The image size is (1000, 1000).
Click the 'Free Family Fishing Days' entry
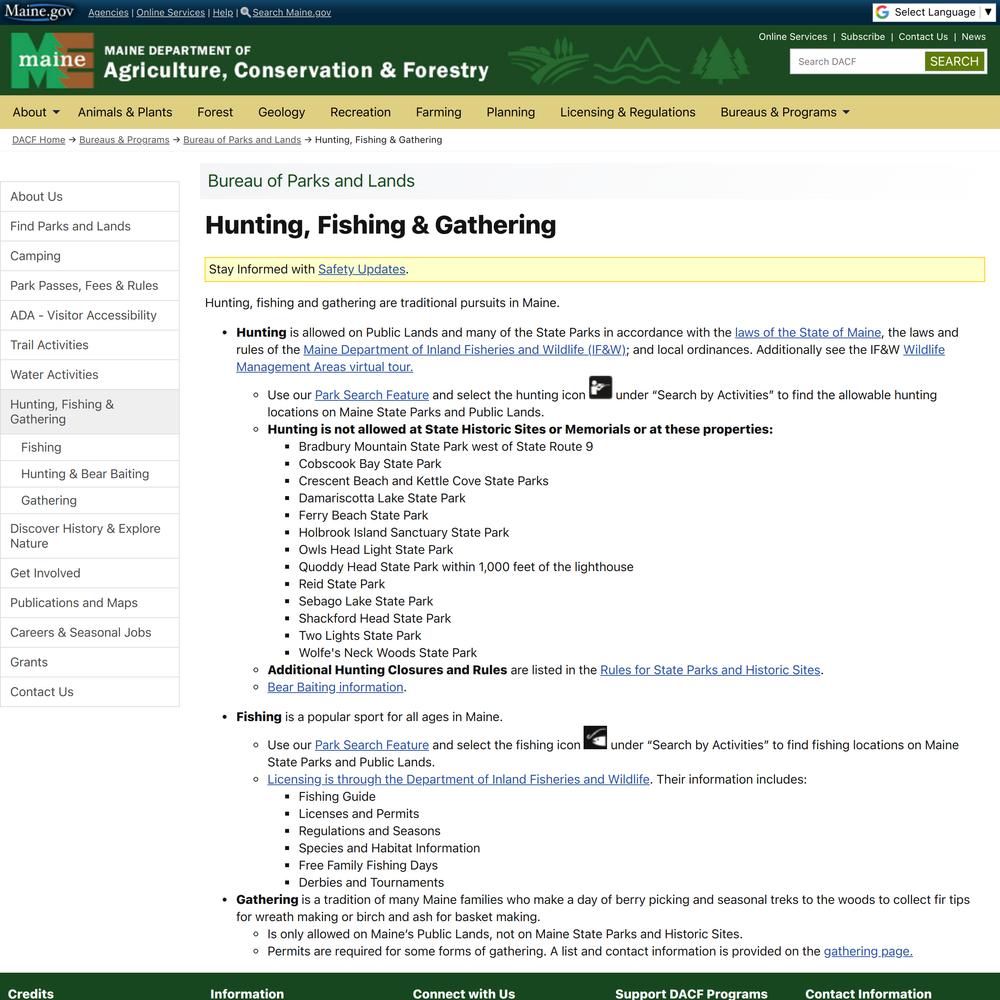(368, 865)
